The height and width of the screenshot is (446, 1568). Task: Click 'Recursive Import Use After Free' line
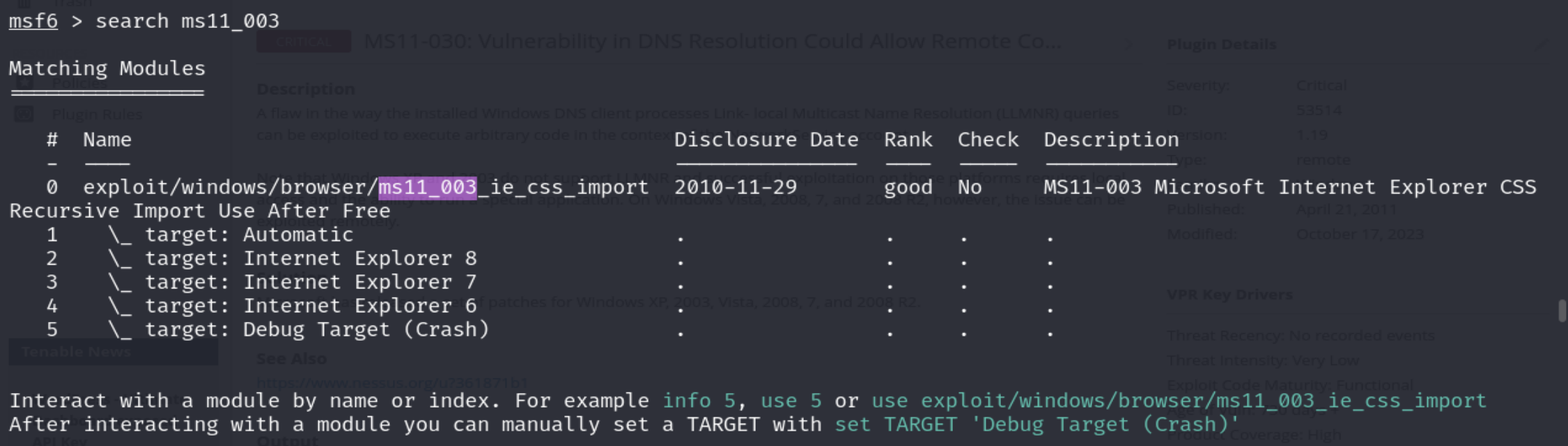[x=199, y=211]
